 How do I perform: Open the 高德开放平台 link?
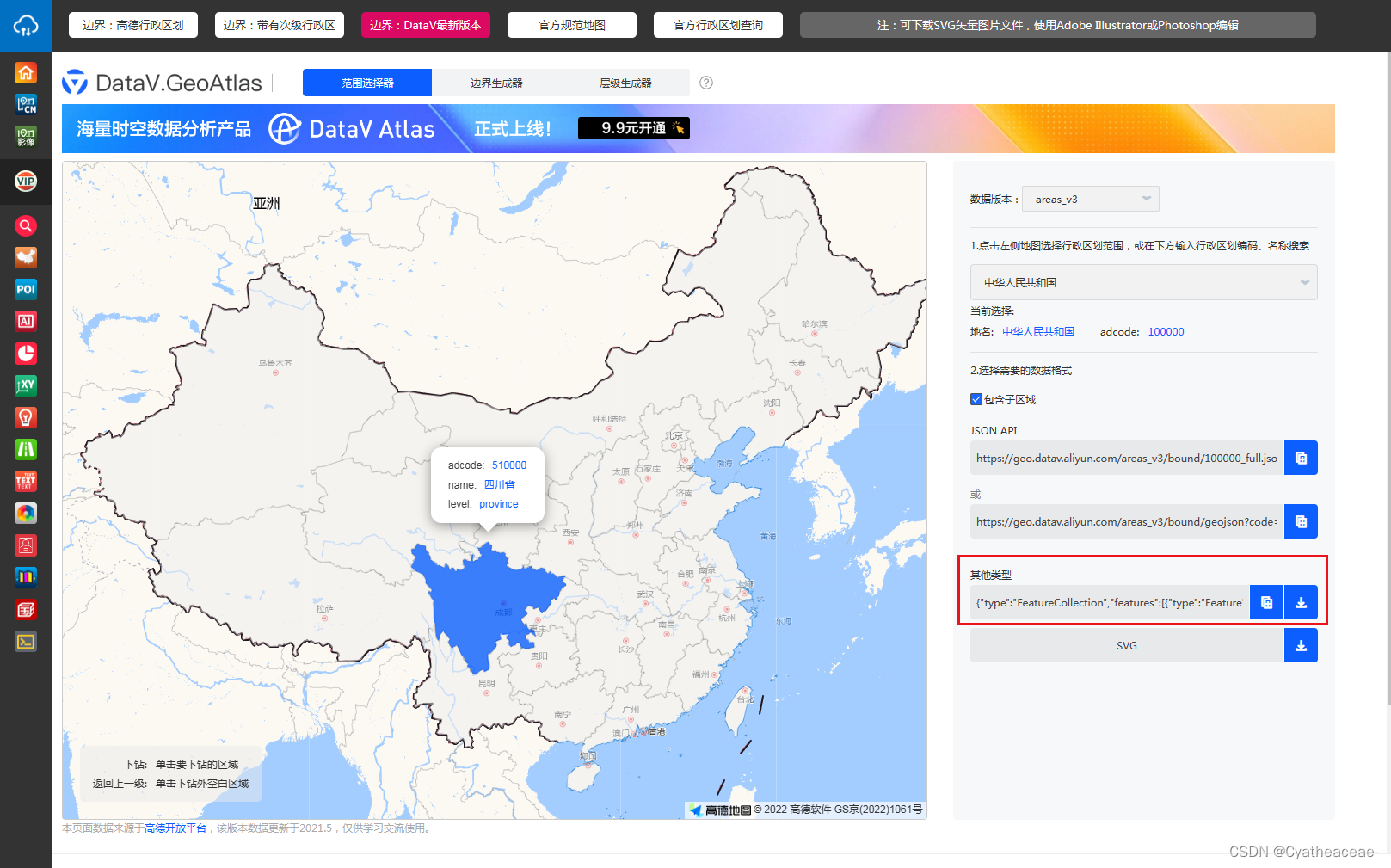click(x=175, y=828)
